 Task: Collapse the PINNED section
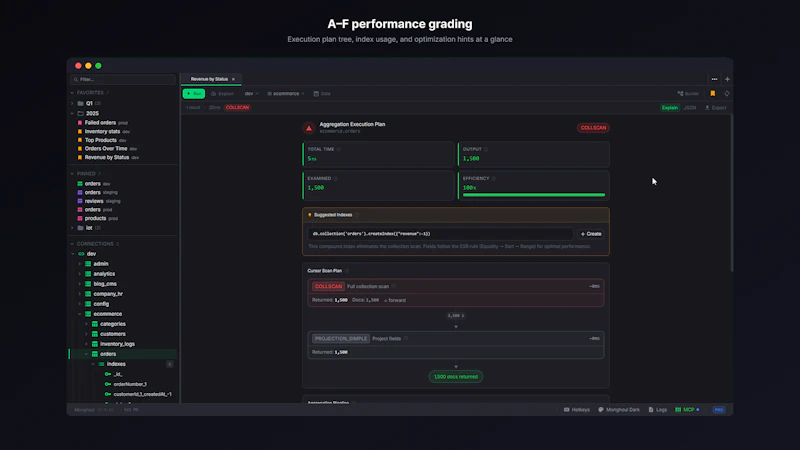point(72,174)
